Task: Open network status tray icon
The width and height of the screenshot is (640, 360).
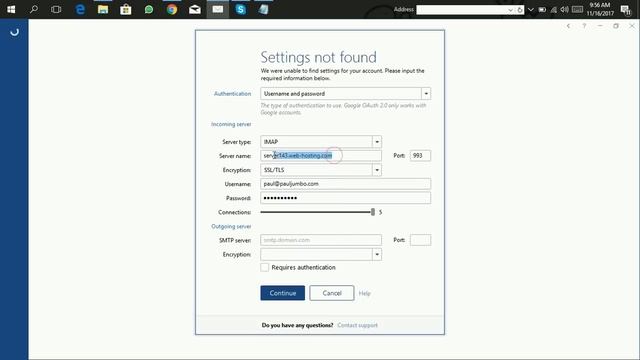Action: pyautogui.click(x=553, y=9)
